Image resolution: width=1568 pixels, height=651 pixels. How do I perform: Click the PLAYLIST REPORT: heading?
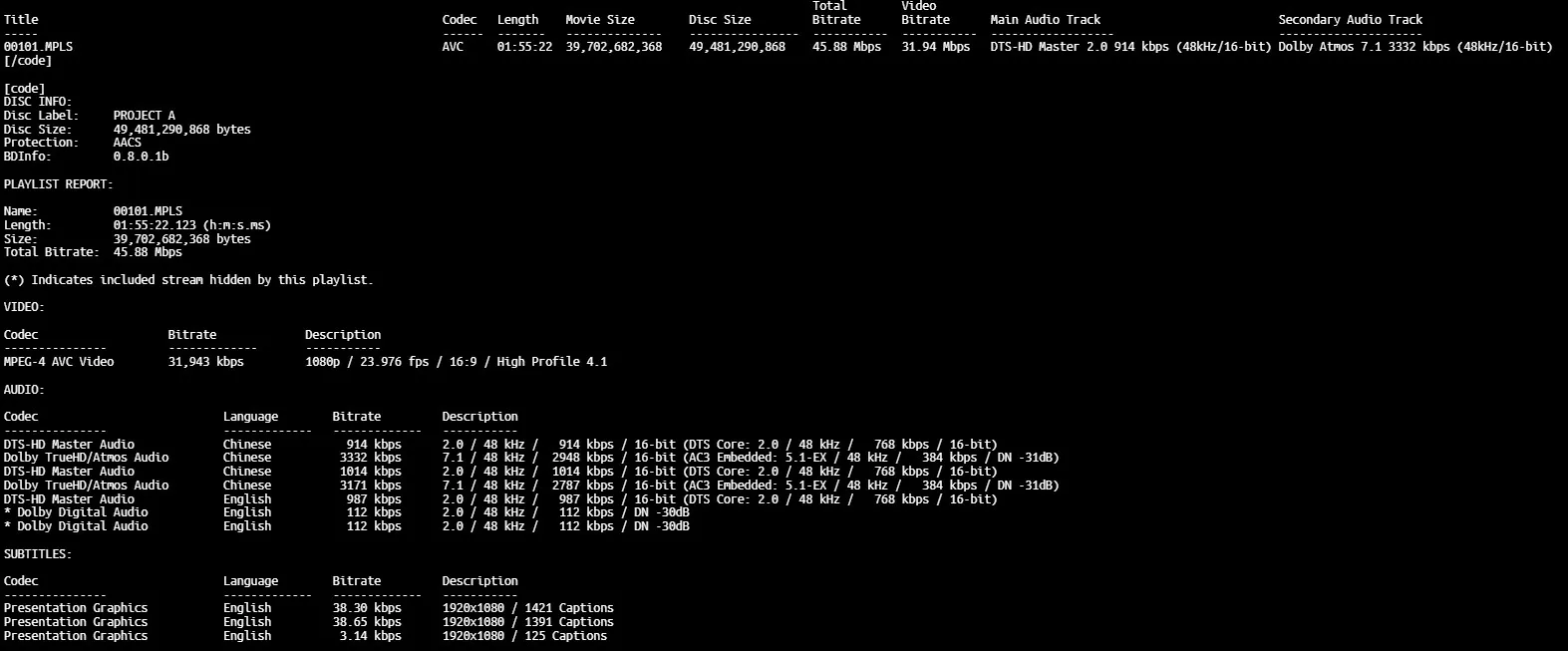pos(59,184)
